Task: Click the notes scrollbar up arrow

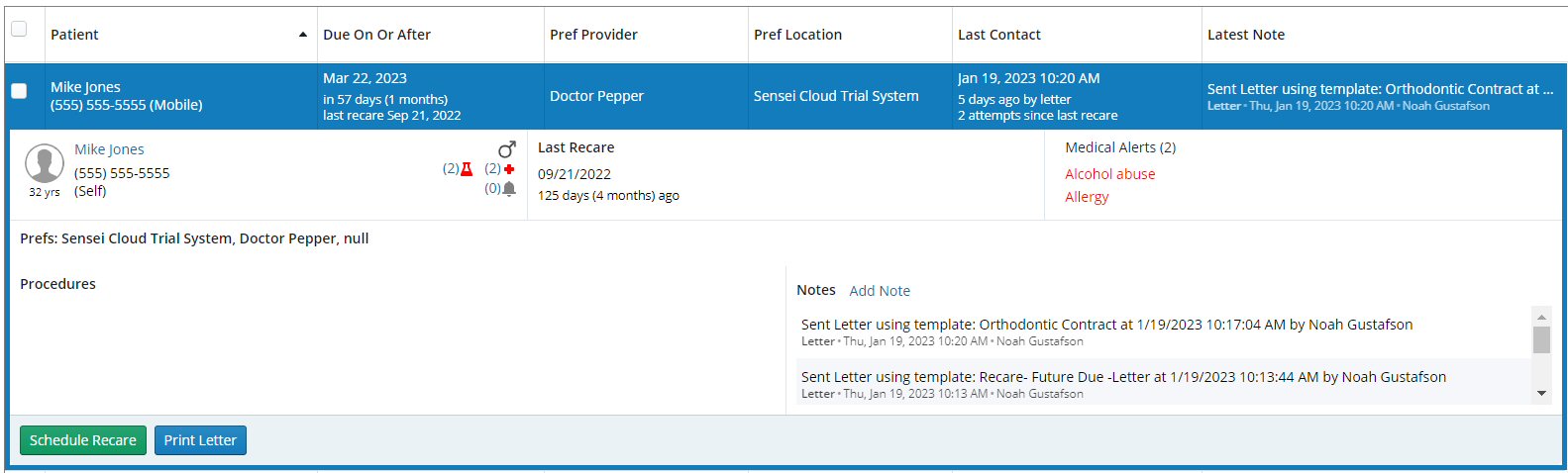Action: coord(1541,317)
